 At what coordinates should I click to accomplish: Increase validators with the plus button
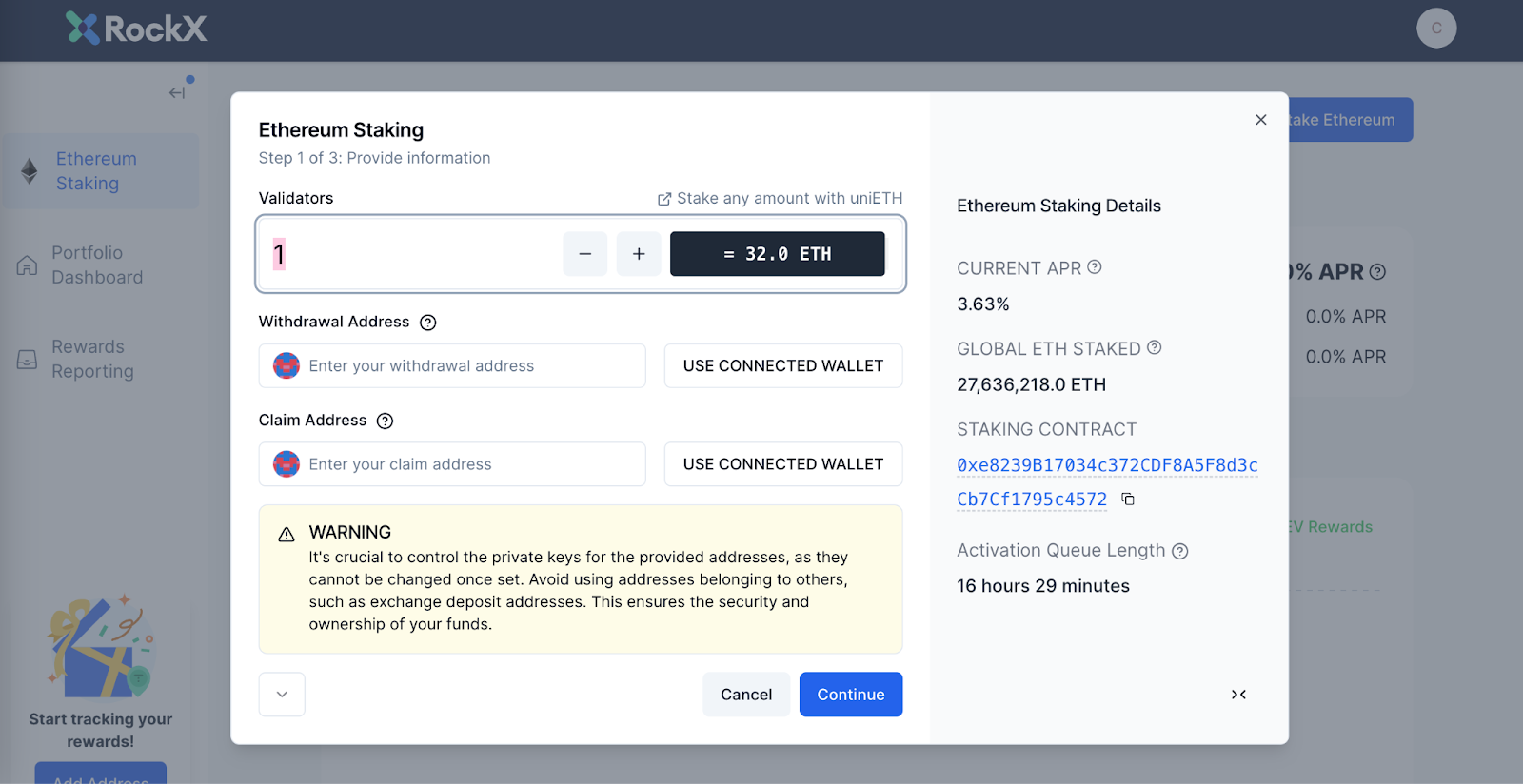(x=639, y=254)
